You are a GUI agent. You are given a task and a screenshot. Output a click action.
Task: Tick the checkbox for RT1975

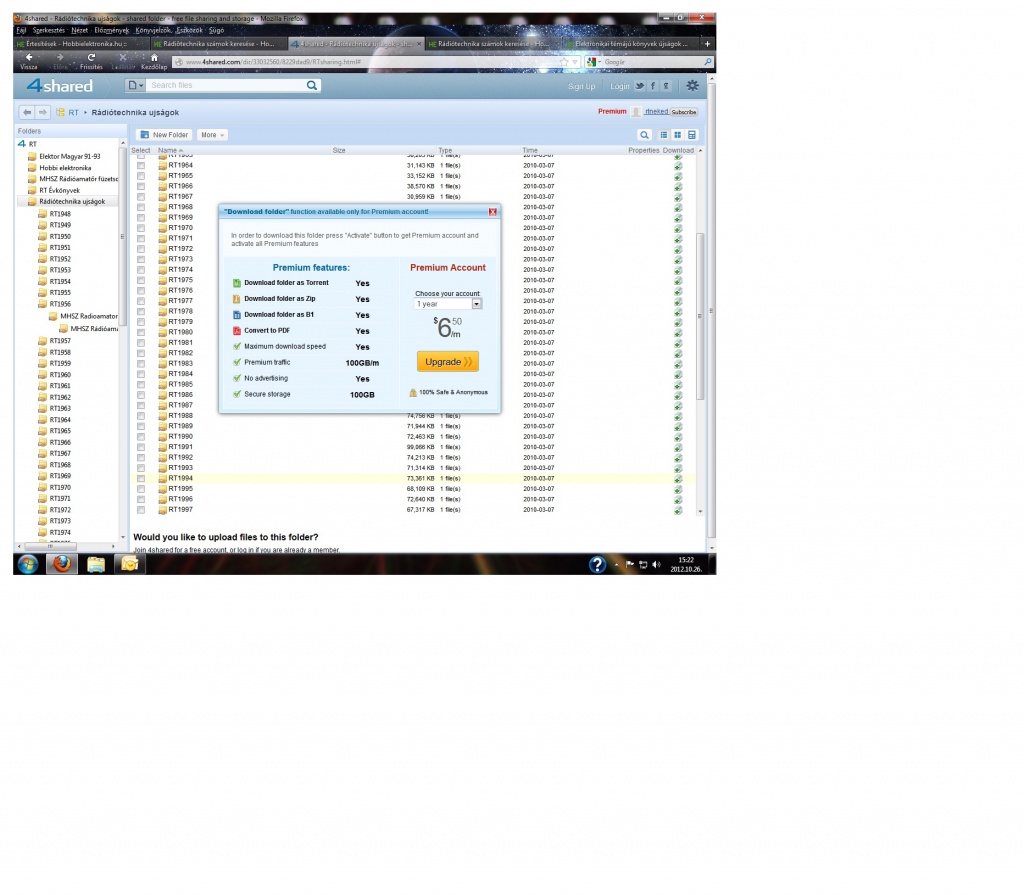pyautogui.click(x=141, y=280)
